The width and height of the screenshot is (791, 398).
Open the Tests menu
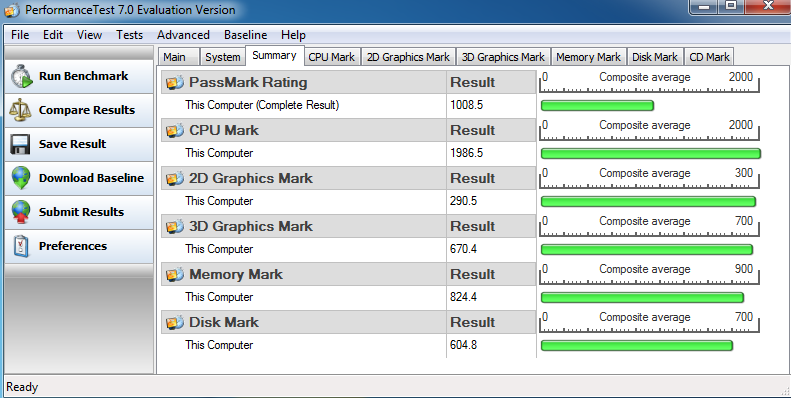(129, 35)
